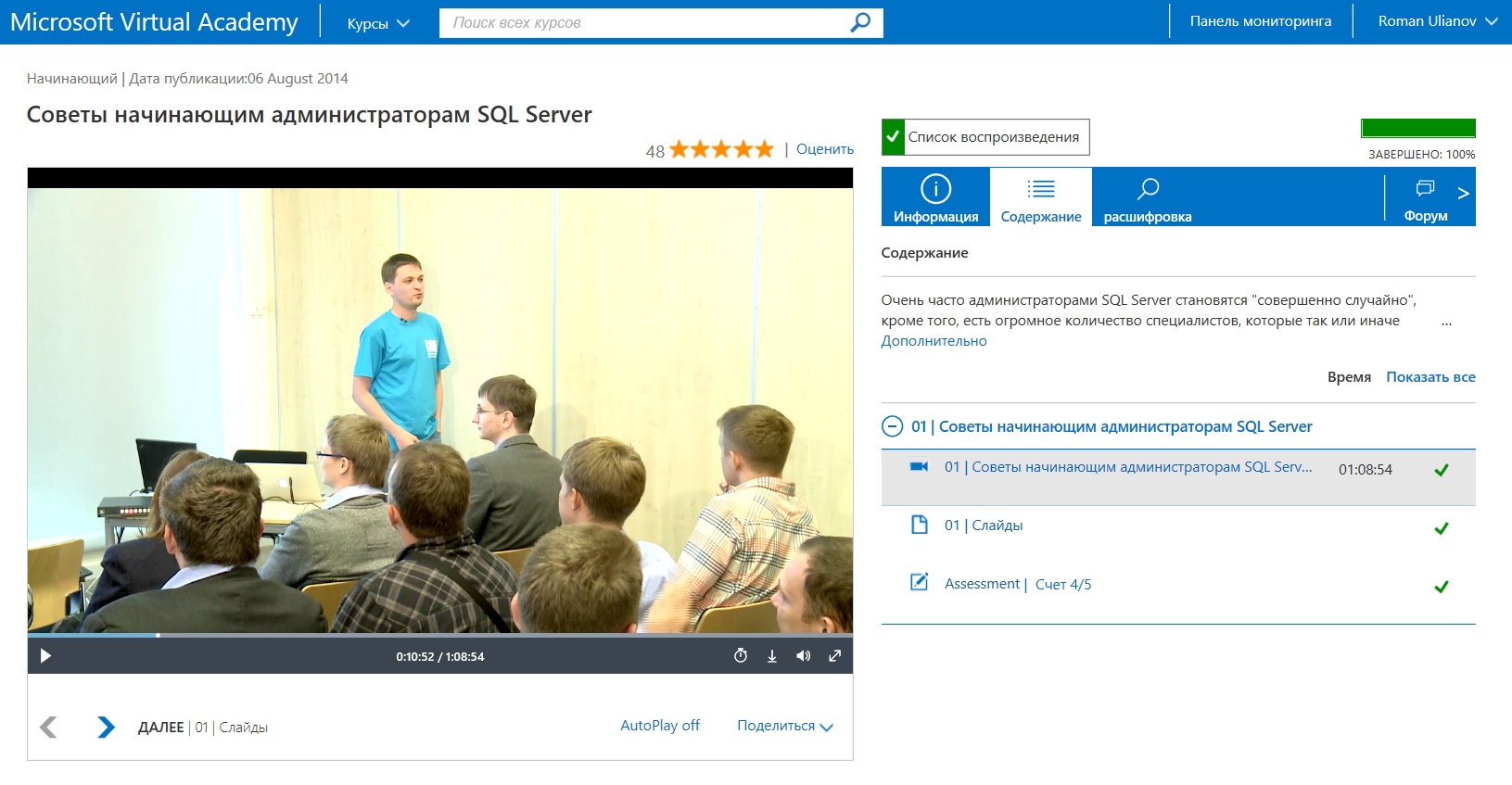This screenshot has height=785, width=1512.
Task: Open the Курсы dropdown
Action: point(378,23)
